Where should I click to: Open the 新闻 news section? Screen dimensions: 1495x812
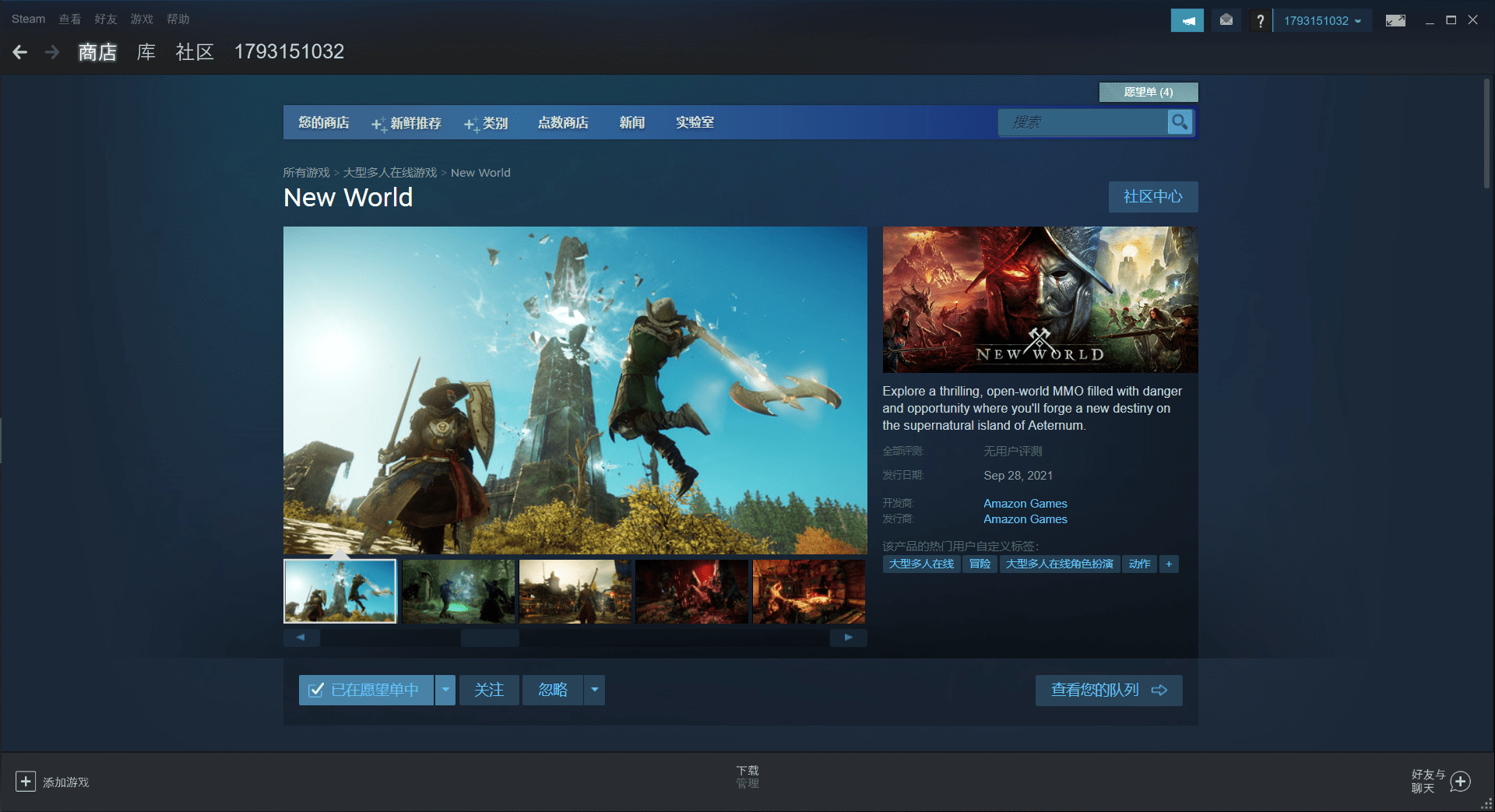pyautogui.click(x=632, y=122)
